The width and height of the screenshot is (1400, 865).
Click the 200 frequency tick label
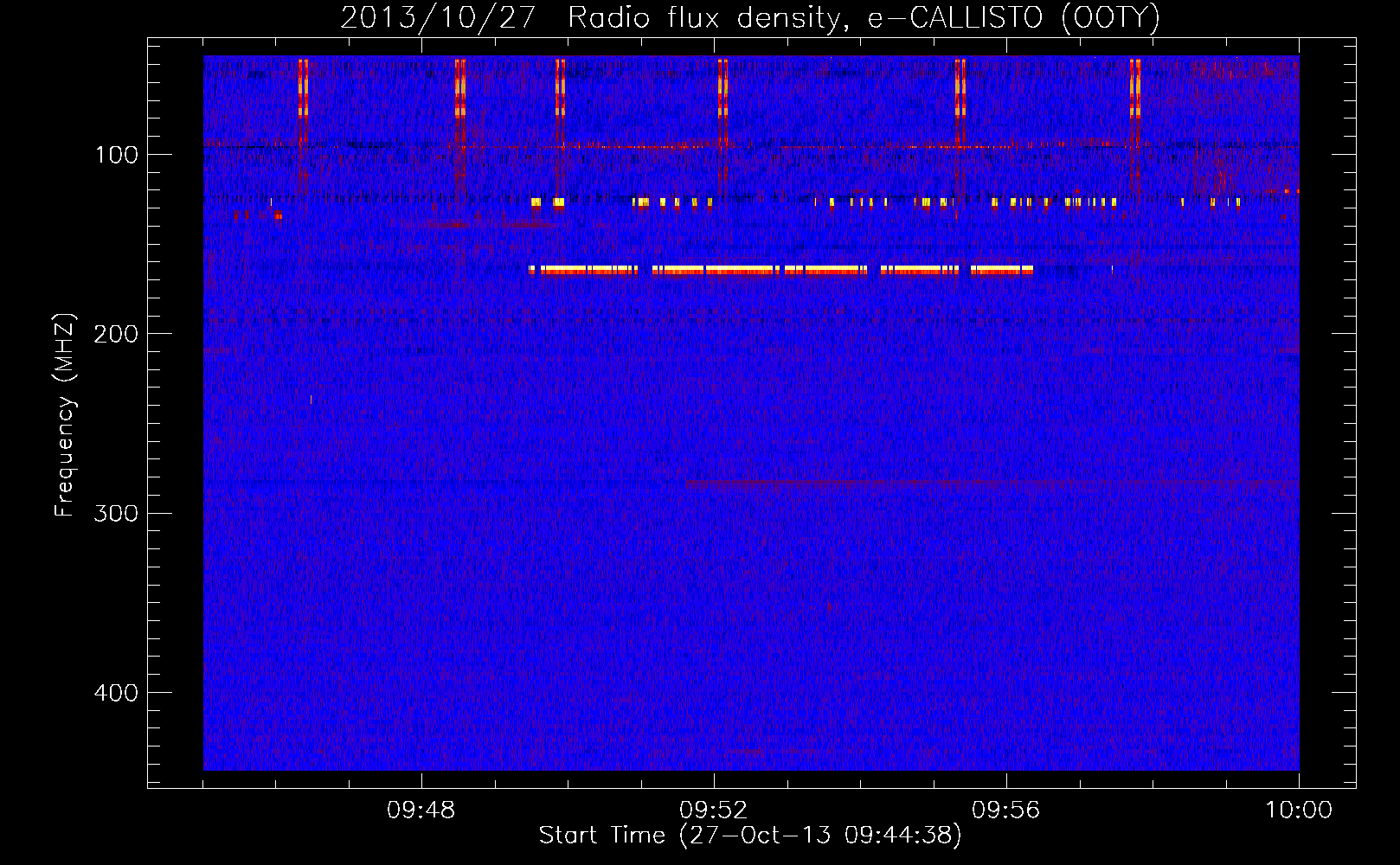pos(116,334)
